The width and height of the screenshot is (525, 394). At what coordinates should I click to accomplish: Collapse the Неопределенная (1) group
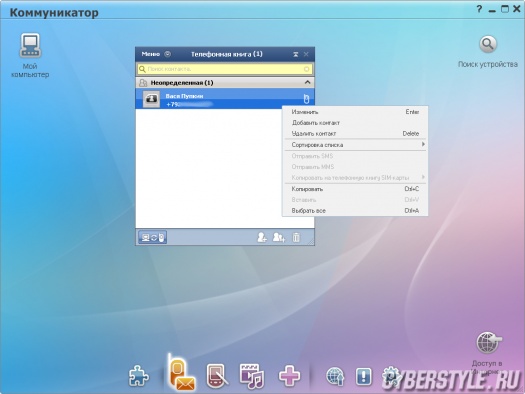(x=307, y=82)
